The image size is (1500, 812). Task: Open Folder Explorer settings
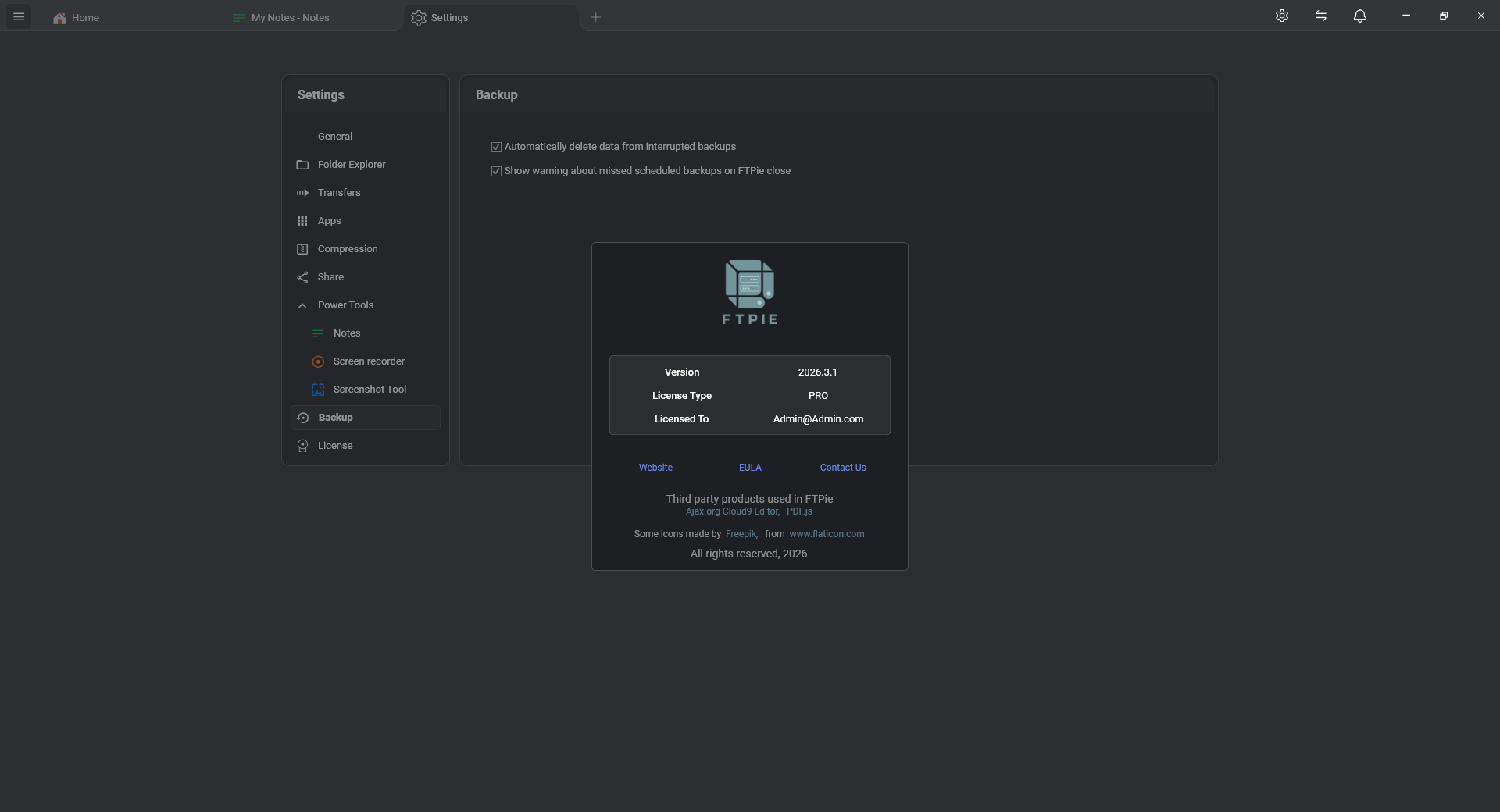tap(366, 165)
